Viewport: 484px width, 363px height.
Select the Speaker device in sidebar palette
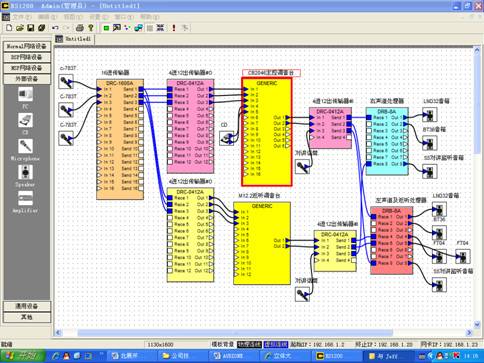(25, 176)
